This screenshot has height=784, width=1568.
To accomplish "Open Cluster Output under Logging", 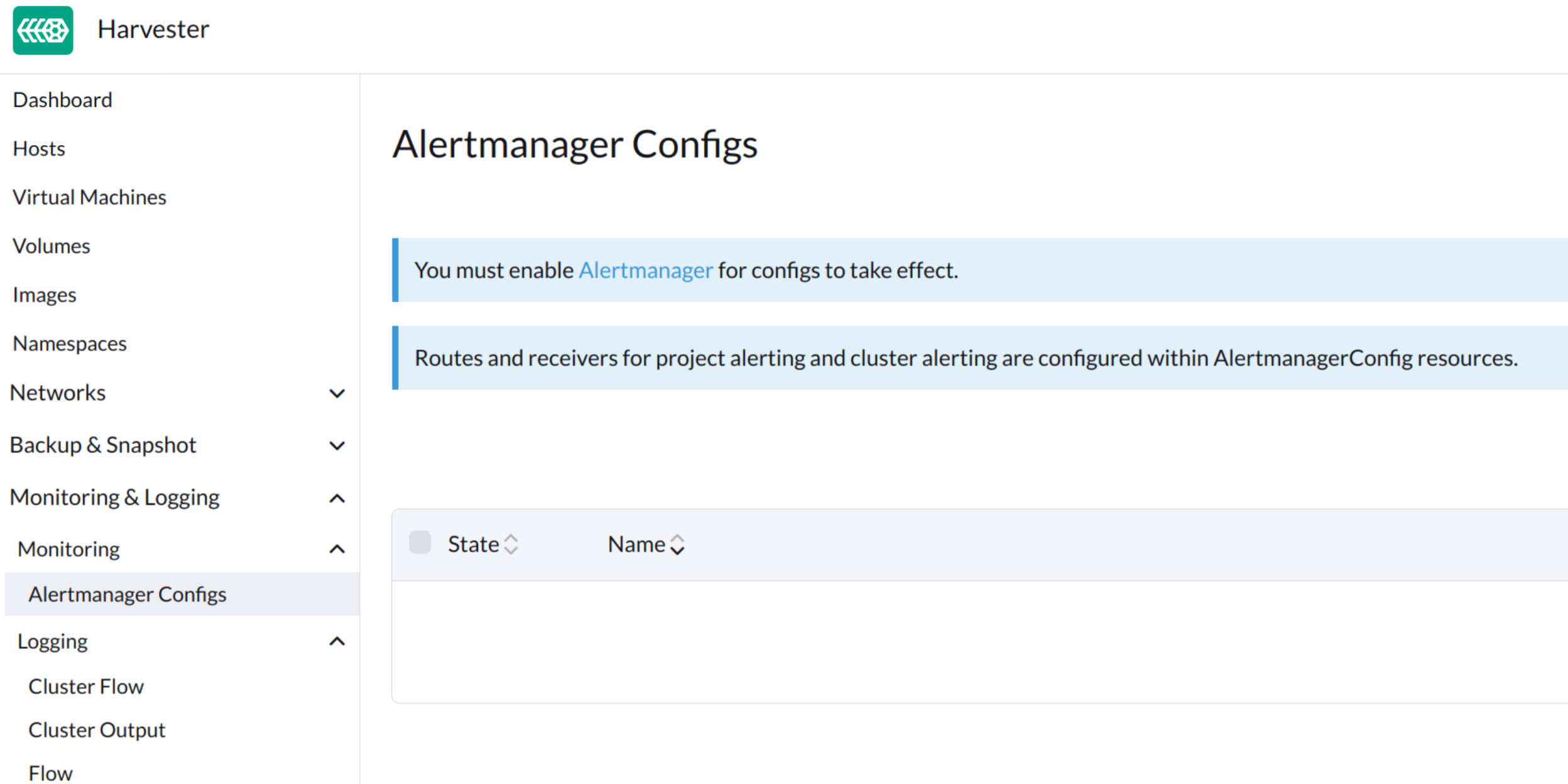I will pos(97,730).
